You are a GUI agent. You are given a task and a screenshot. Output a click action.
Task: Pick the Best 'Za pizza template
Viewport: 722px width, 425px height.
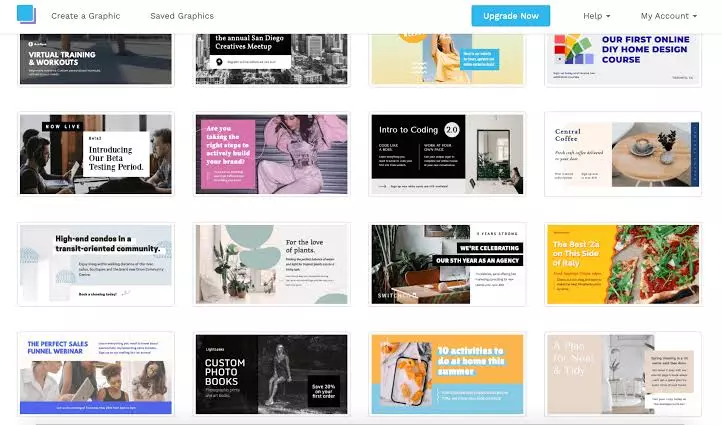(623, 264)
